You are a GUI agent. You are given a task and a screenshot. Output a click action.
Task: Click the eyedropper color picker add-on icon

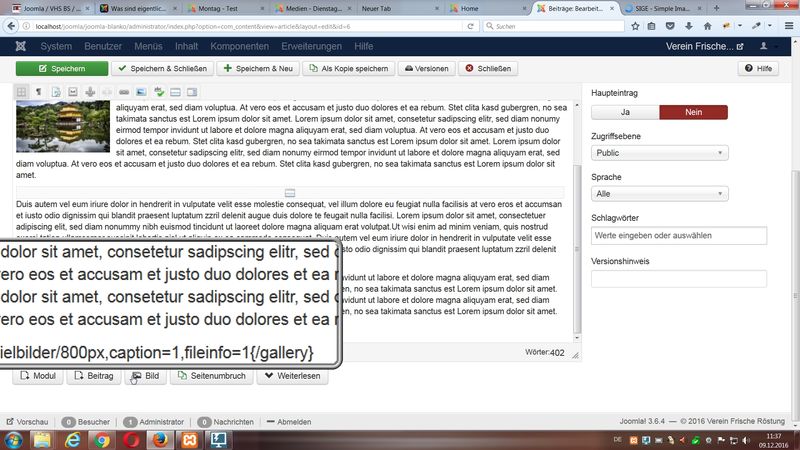click(x=757, y=26)
